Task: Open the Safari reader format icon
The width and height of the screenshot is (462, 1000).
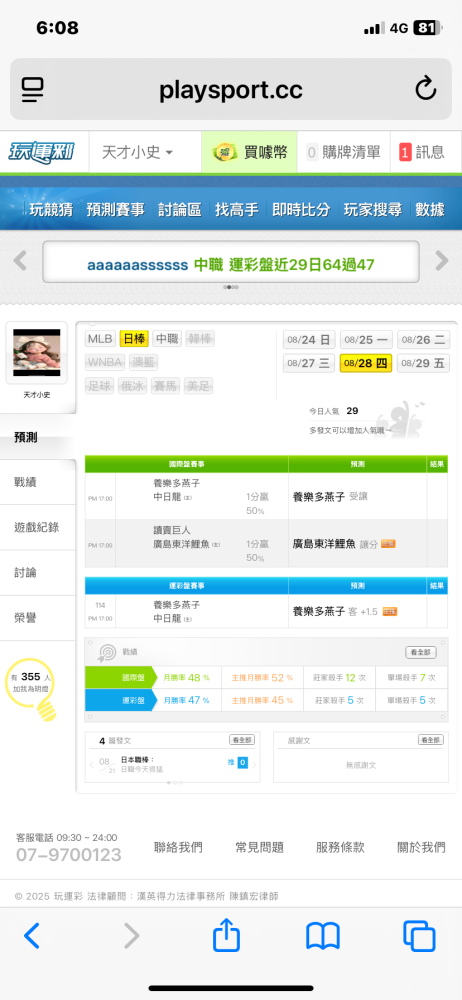Action: (33, 89)
